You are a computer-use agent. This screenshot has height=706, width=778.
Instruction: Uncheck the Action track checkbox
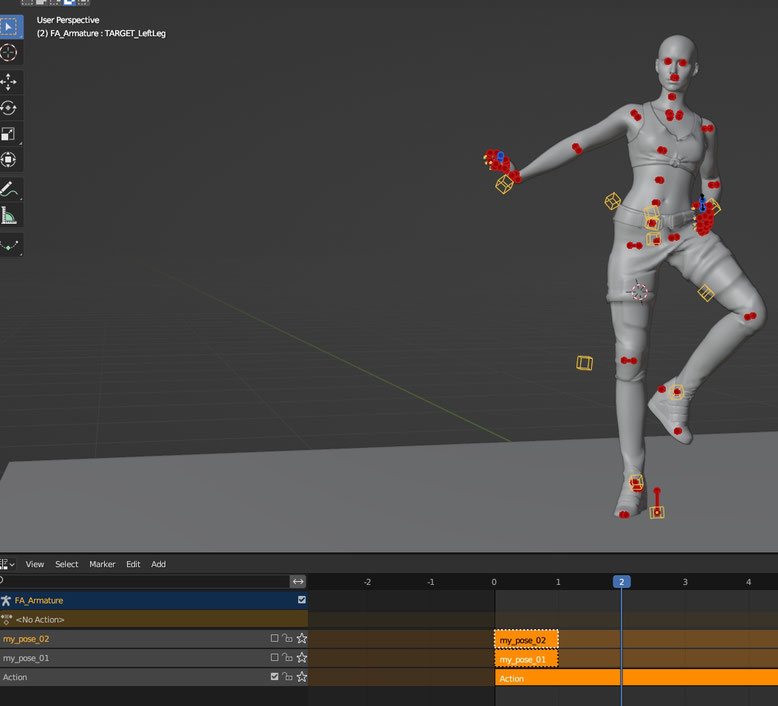tap(274, 677)
